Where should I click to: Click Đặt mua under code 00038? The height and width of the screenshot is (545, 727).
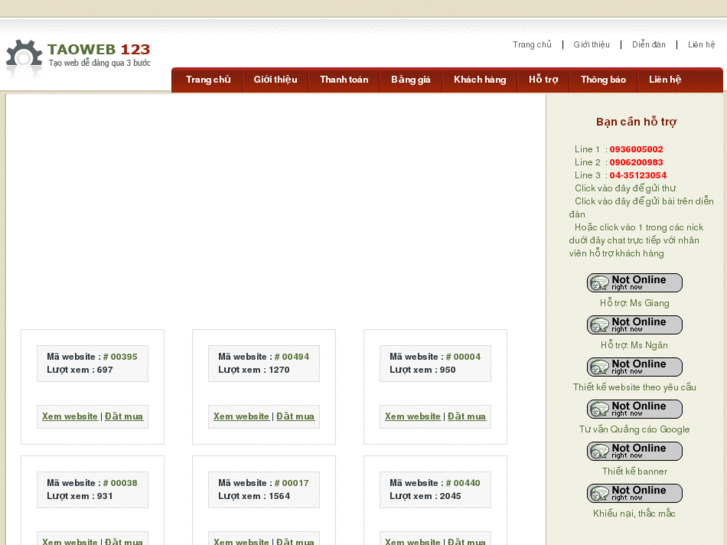pos(124,541)
